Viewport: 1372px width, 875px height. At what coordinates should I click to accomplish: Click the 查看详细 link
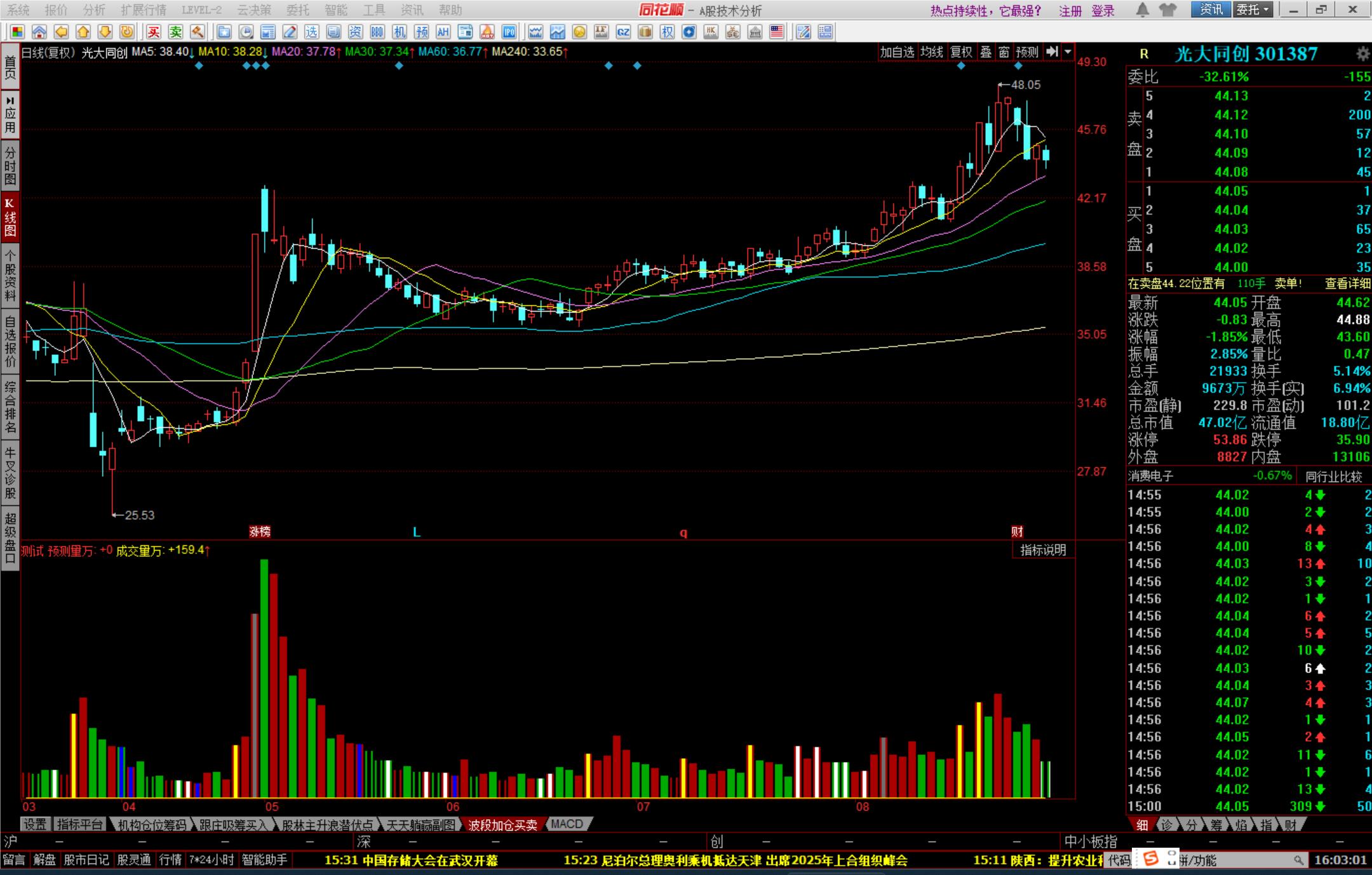pyautogui.click(x=1347, y=284)
